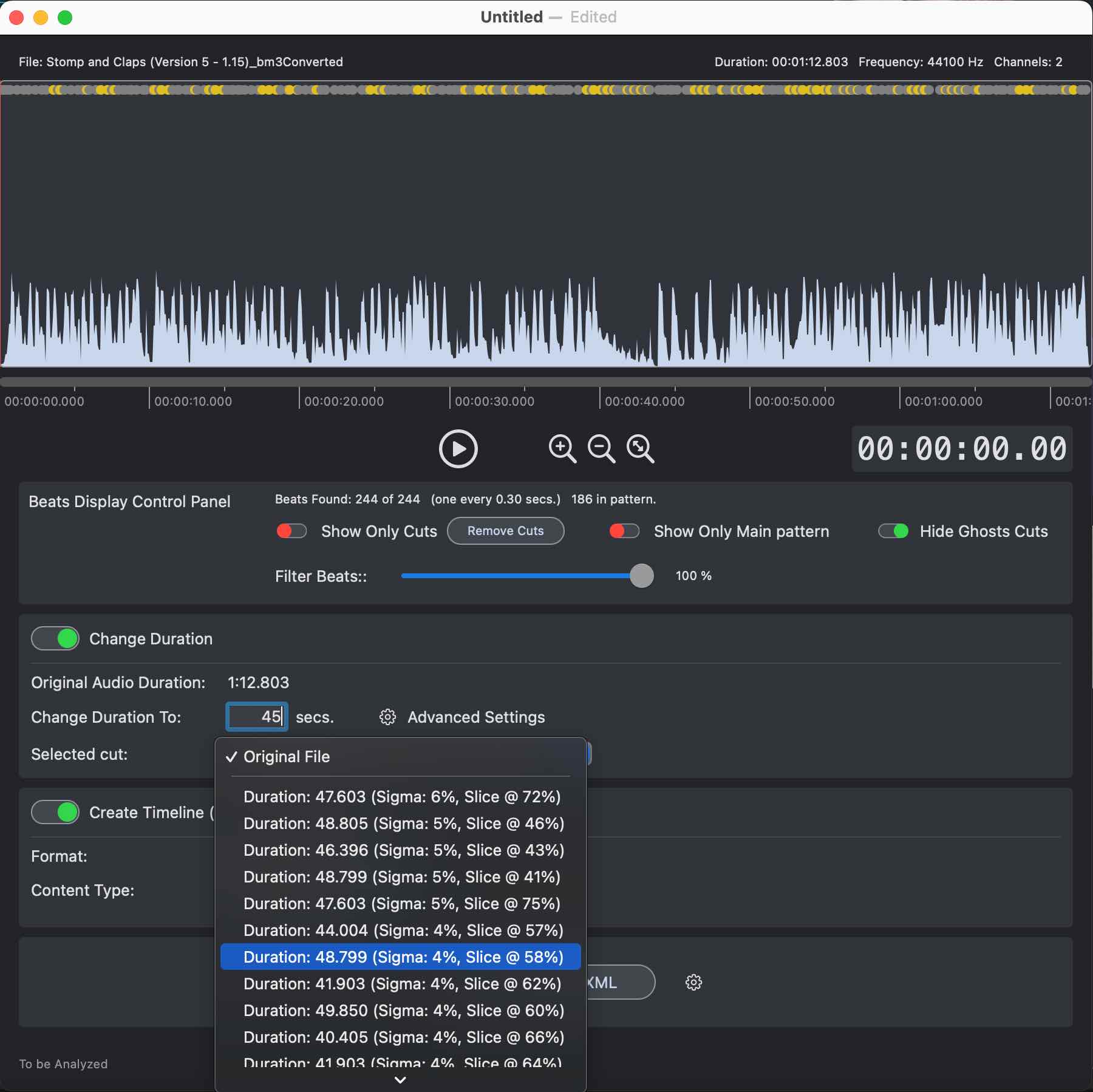
Task: Choose Duration 41.903 Slice @ 62%
Action: (401, 984)
